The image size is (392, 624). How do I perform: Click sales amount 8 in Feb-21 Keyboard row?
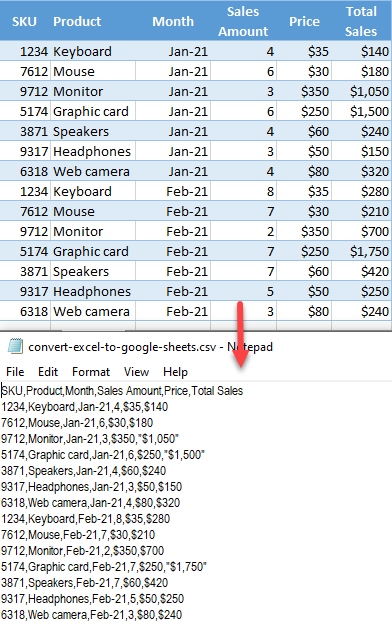point(243,191)
